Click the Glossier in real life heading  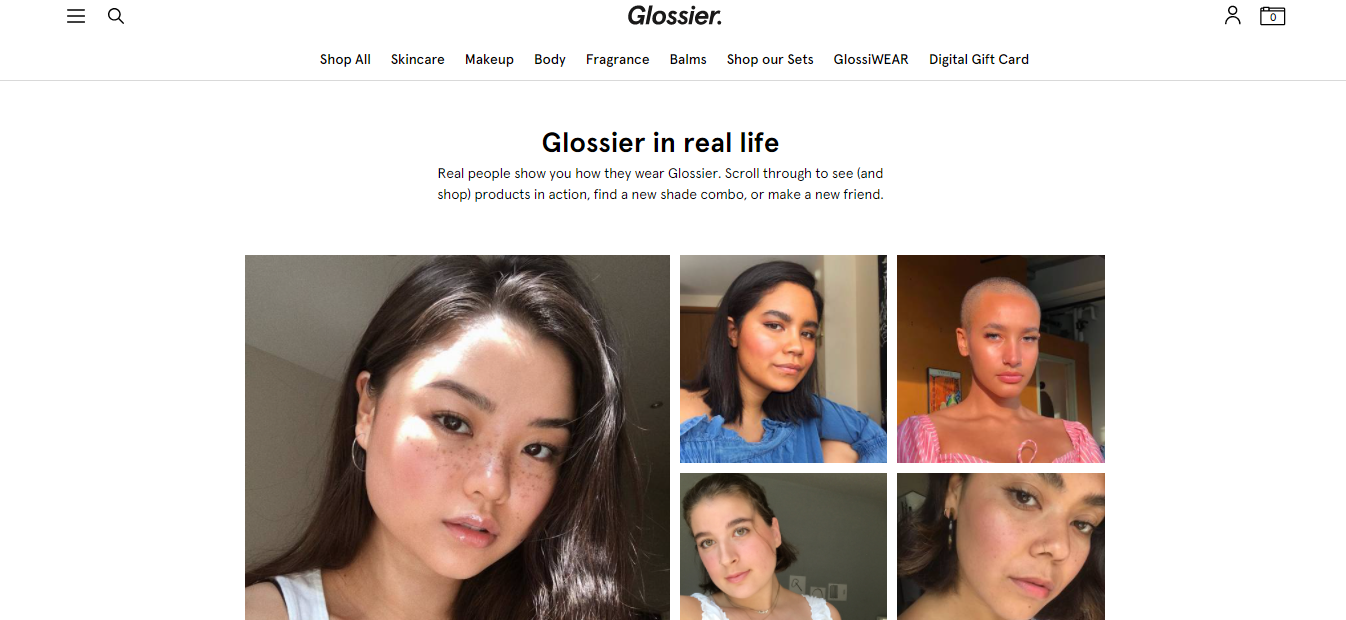660,142
